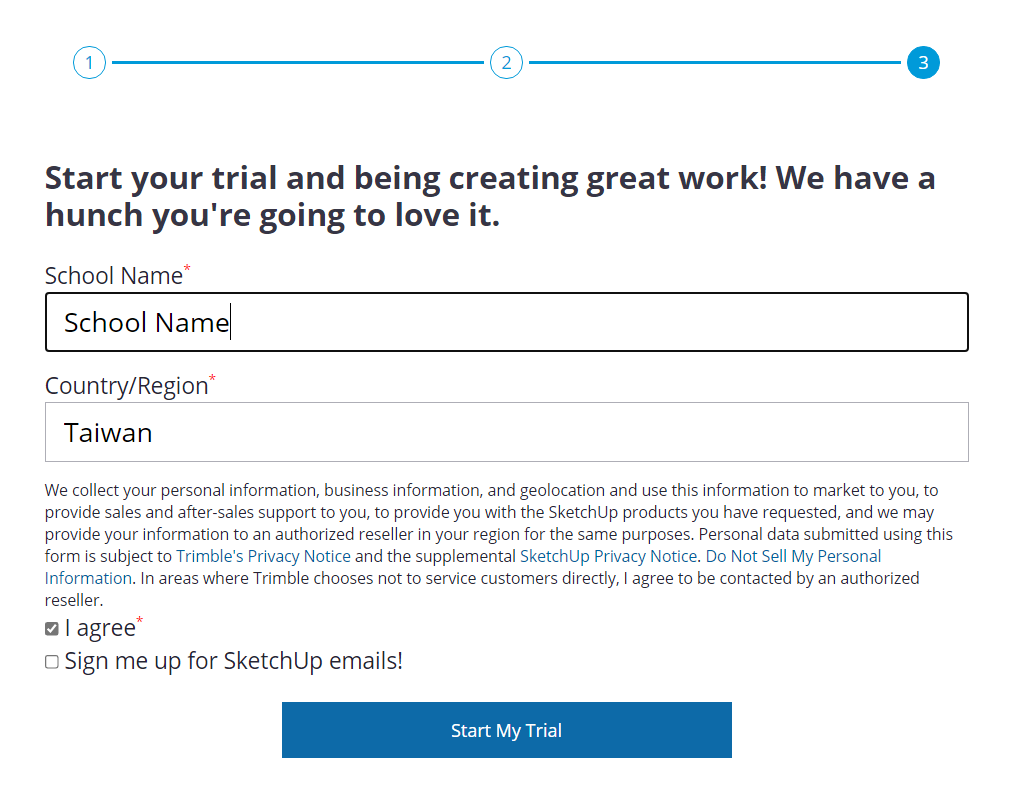Screen dimensions: 1031x799
Task: Go back to step 1 circle
Action: point(89,62)
